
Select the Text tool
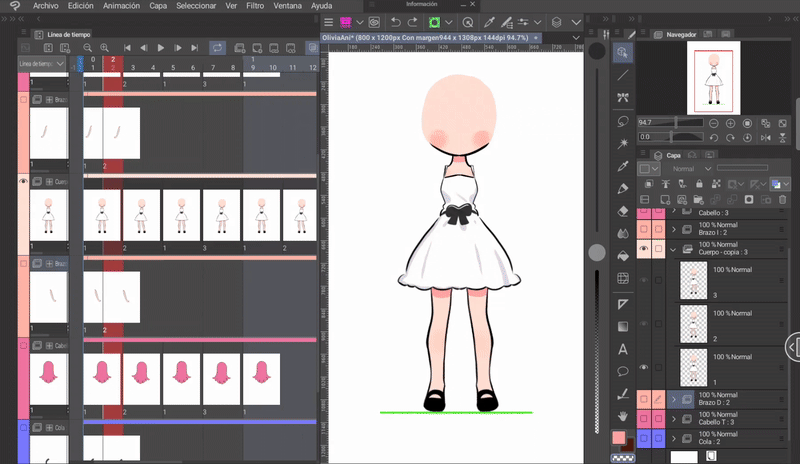(x=623, y=349)
